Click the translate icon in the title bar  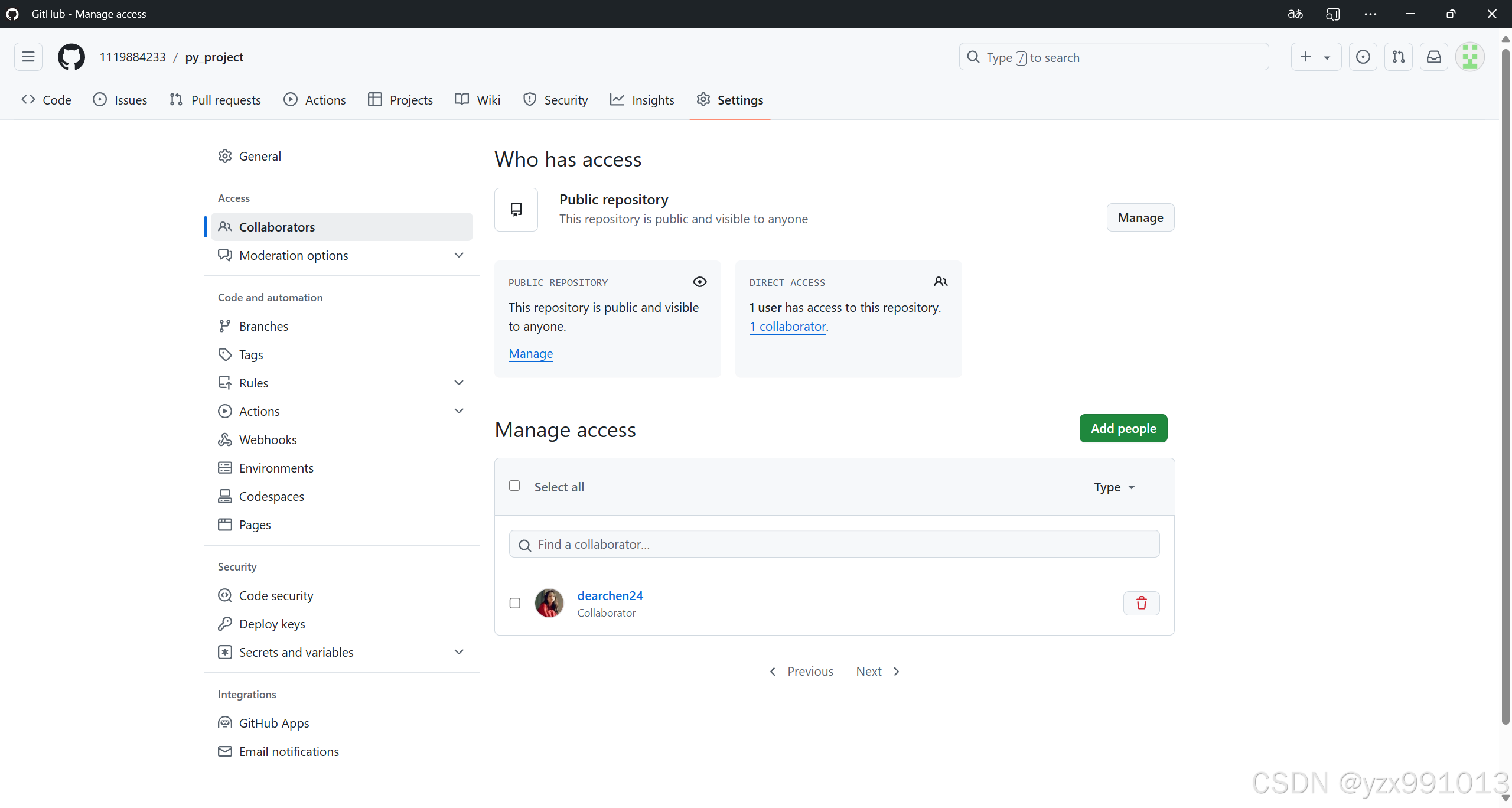point(1295,14)
